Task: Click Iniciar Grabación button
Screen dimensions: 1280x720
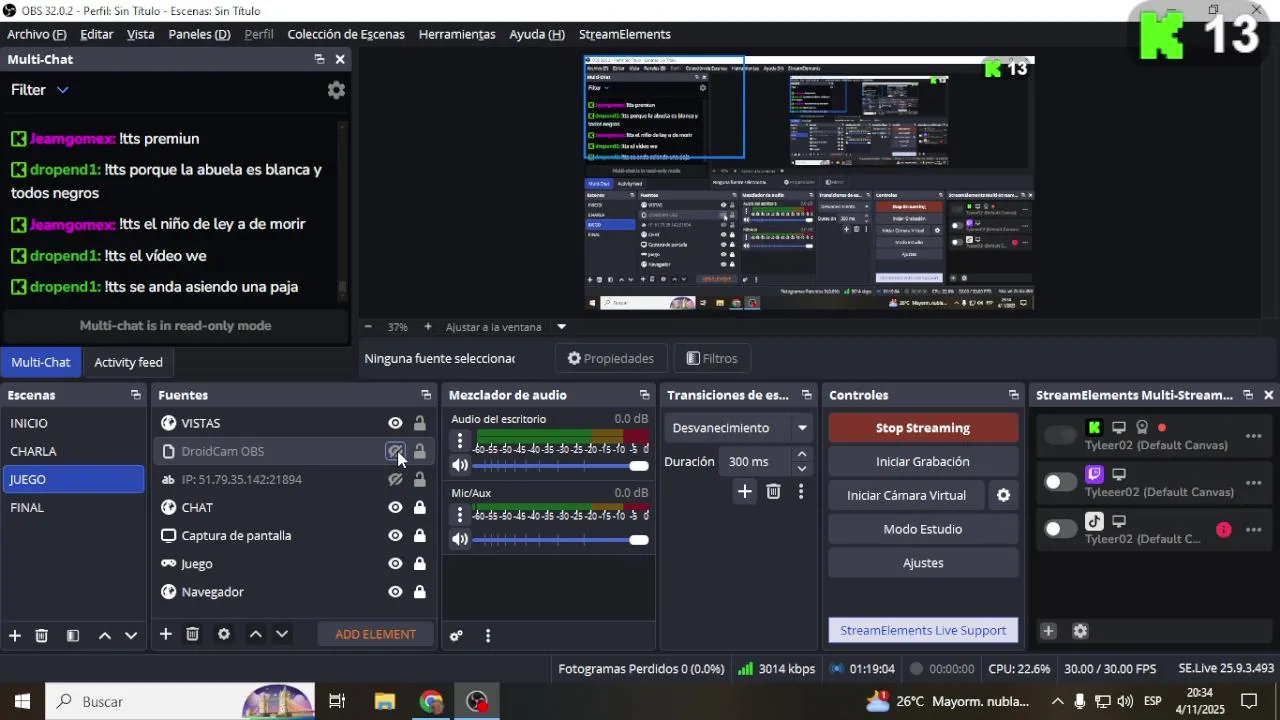Action: (923, 462)
